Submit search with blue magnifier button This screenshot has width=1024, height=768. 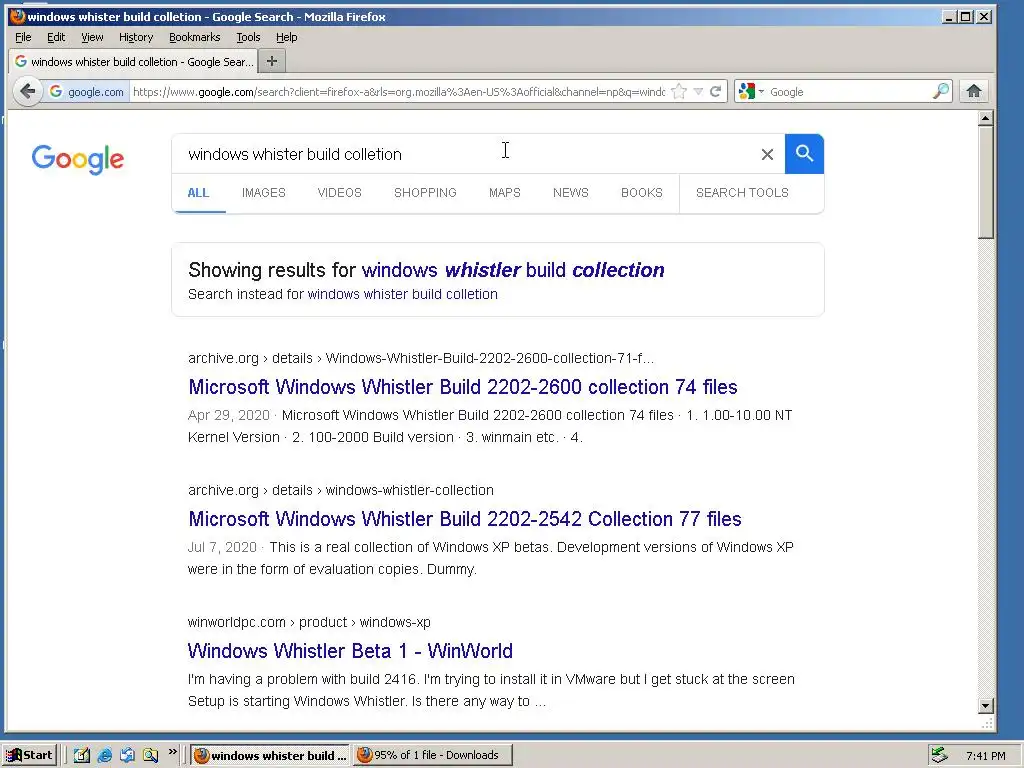804,154
